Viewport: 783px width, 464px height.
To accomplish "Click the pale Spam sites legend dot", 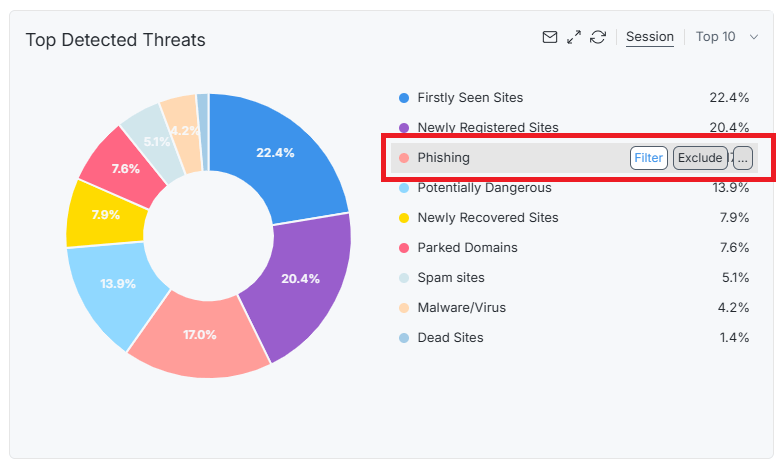I will (x=404, y=278).
